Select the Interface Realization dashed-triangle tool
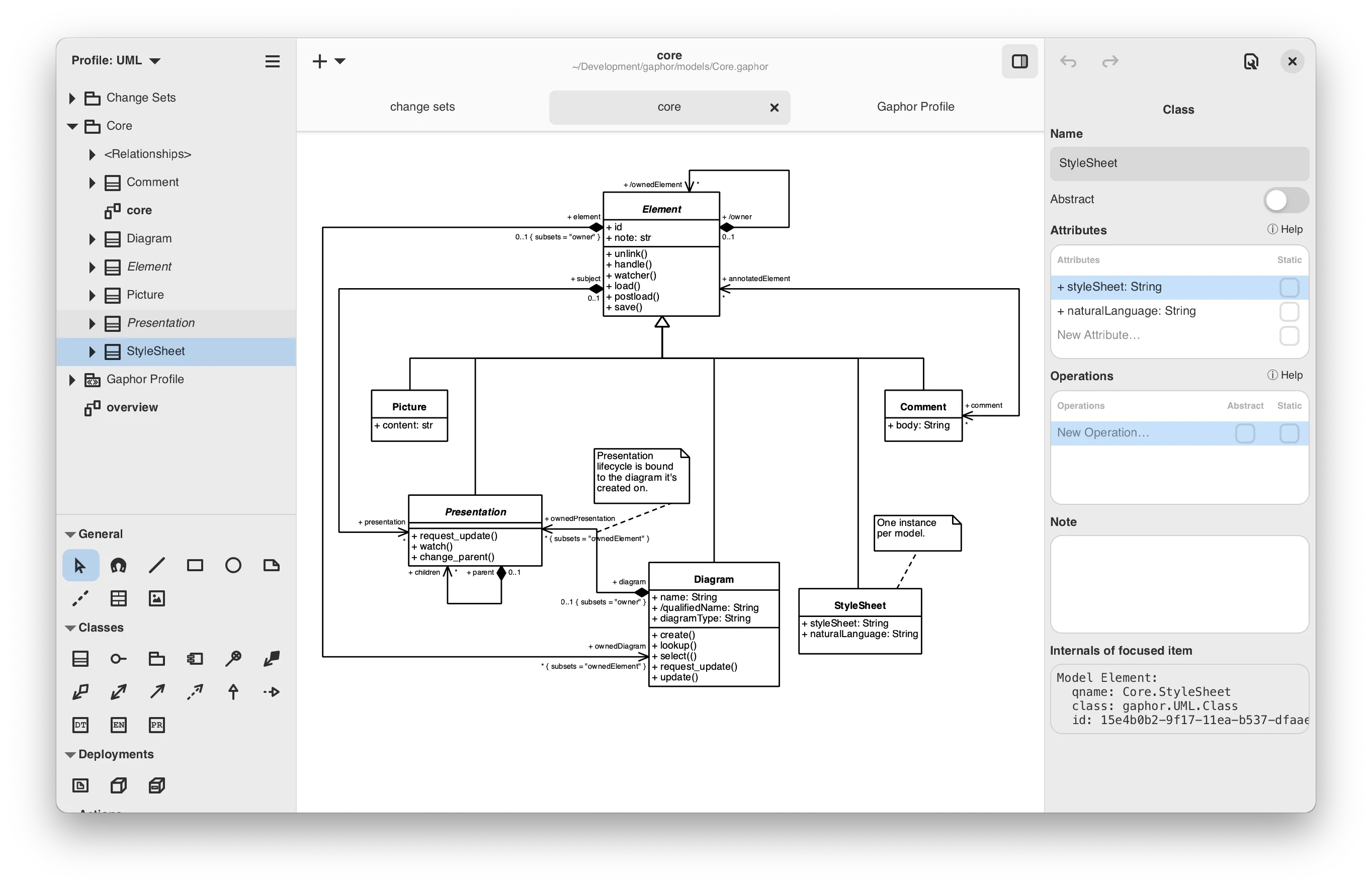Image resolution: width=1372 pixels, height=887 pixels. pos(271,691)
